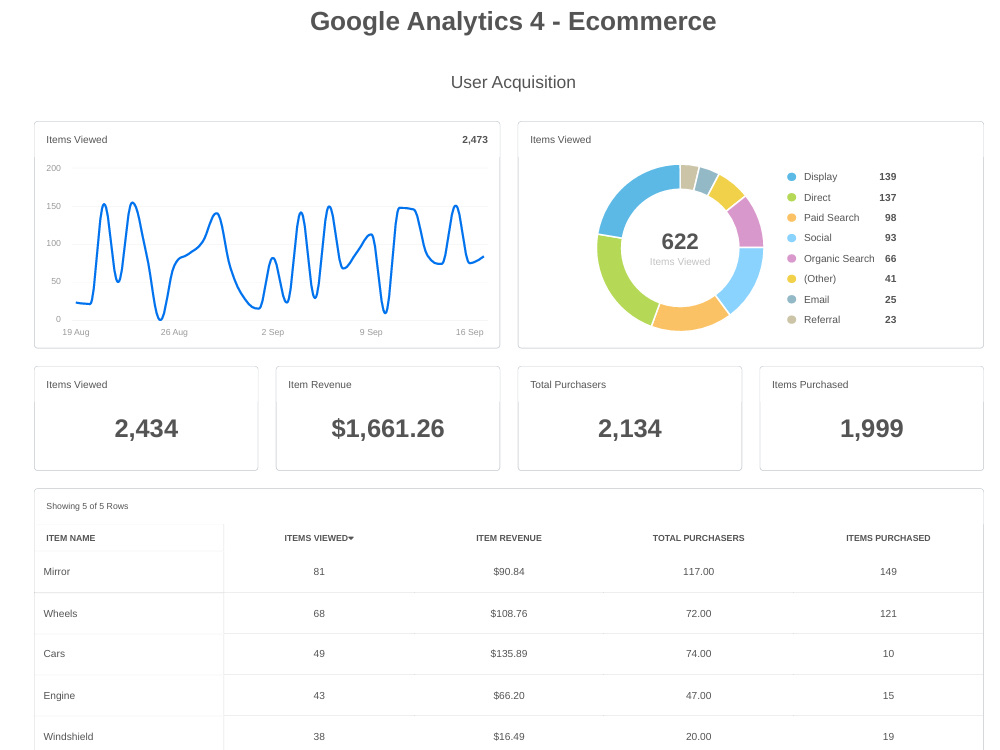
Task: Click the $16.49 revenue cell
Action: 509,737
